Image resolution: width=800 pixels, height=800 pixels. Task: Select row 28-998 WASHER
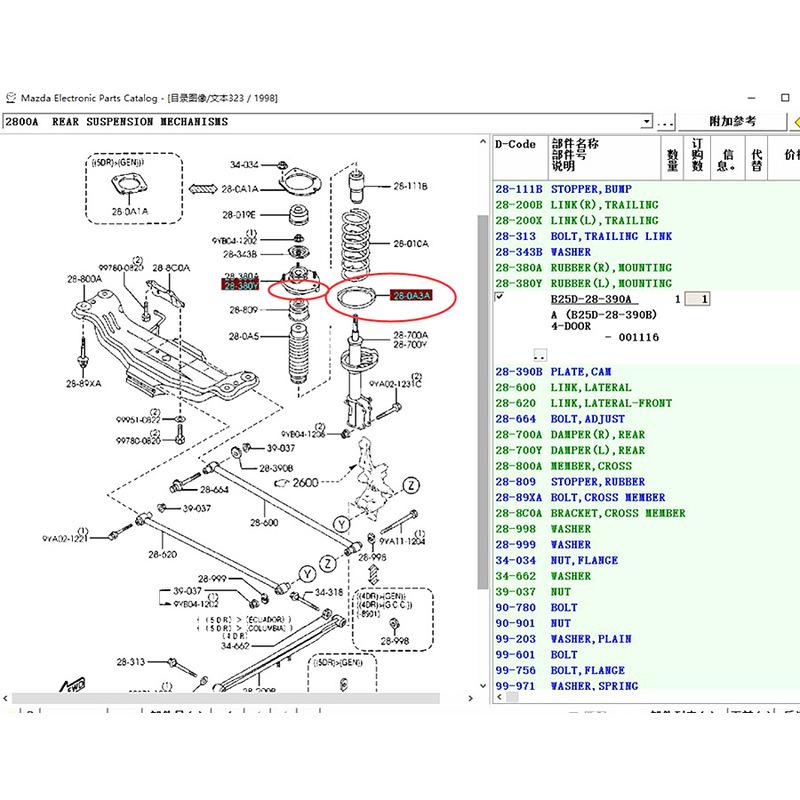pyautogui.click(x=646, y=529)
